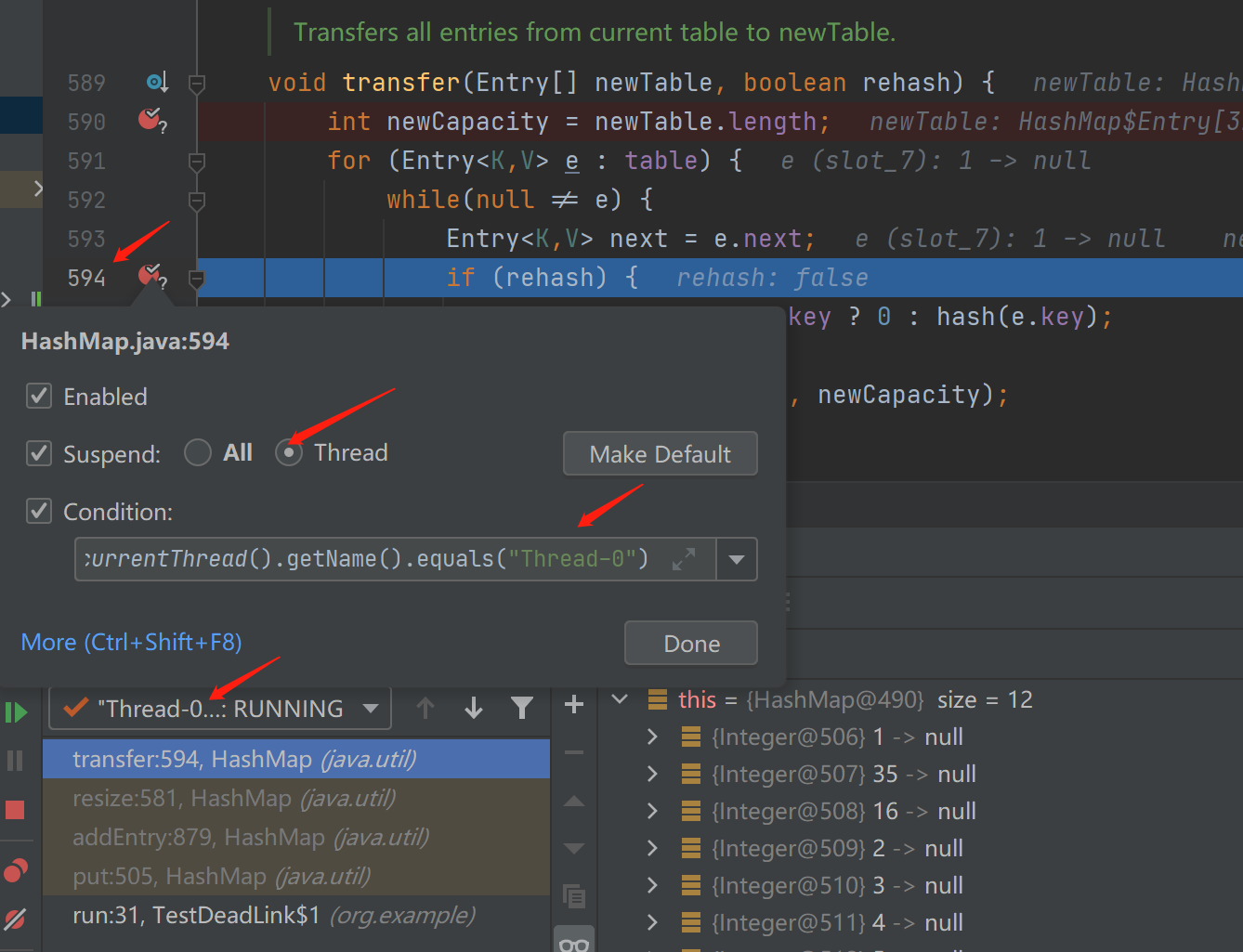Uncheck the Enabled checkbox
This screenshot has height=952, width=1243.
tap(39, 397)
